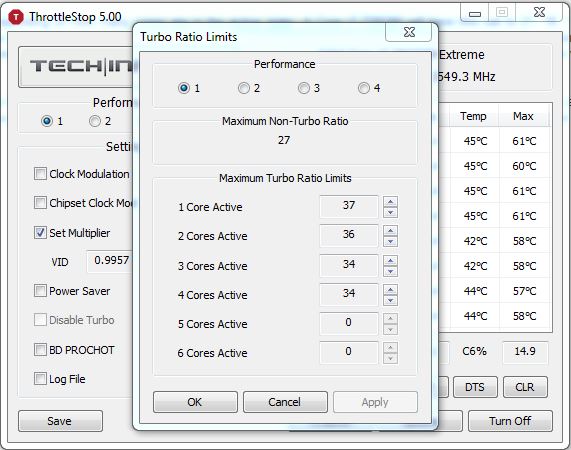
Task: Decrease the 2 Cores Active ratio
Action: point(390,241)
